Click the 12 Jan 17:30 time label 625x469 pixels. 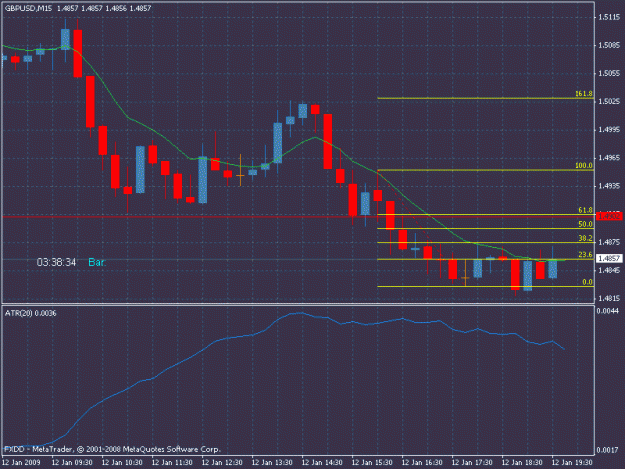[472, 463]
